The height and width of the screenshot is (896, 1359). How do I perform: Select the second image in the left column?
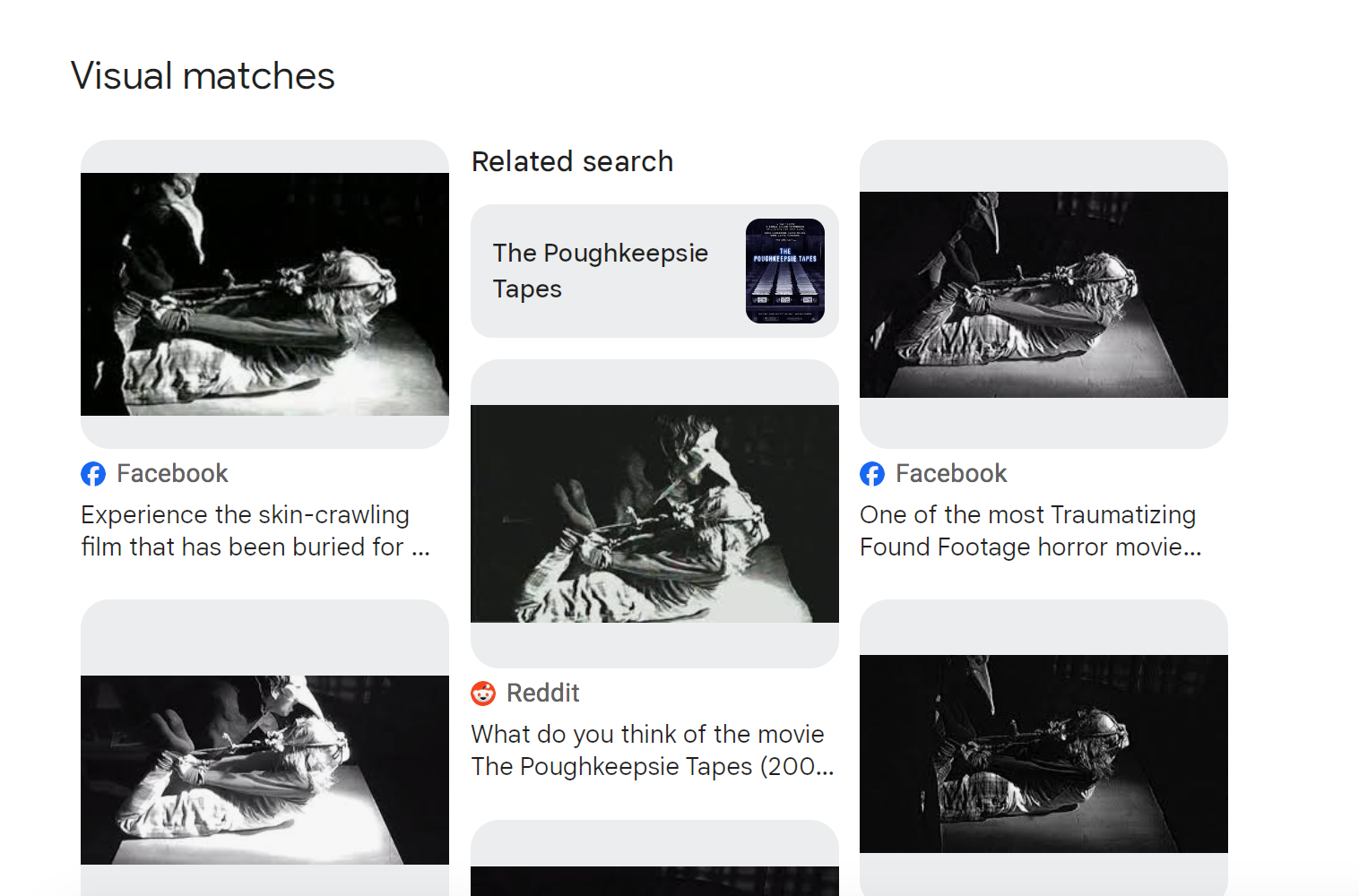[264, 770]
